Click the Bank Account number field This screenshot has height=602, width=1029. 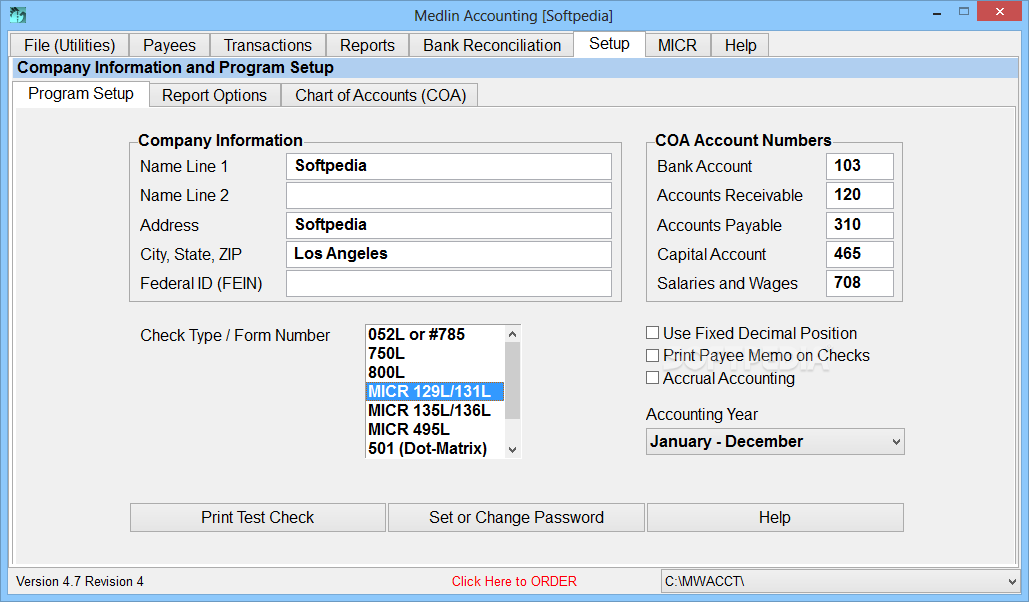pyautogui.click(x=860, y=166)
